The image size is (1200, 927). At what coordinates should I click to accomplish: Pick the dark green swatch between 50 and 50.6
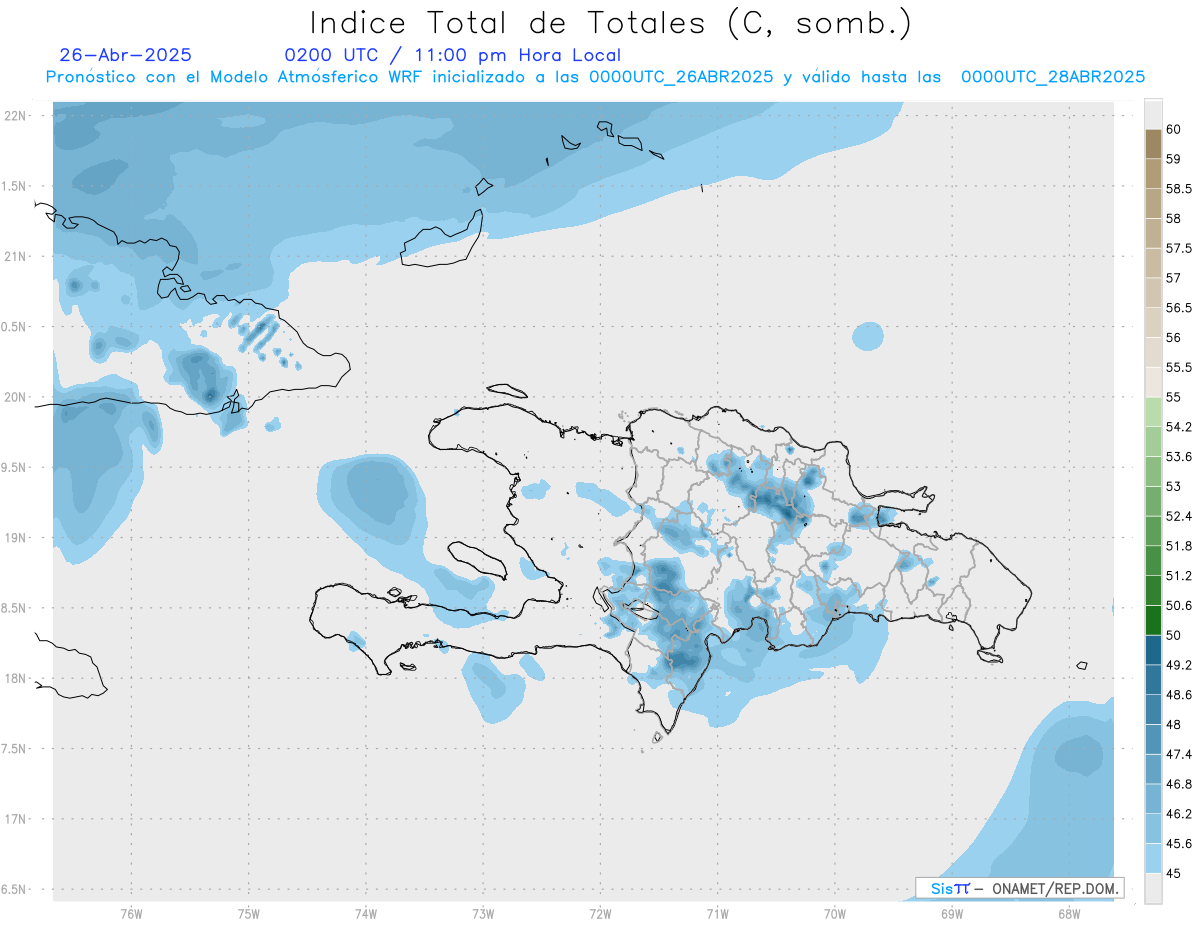[x=1153, y=620]
